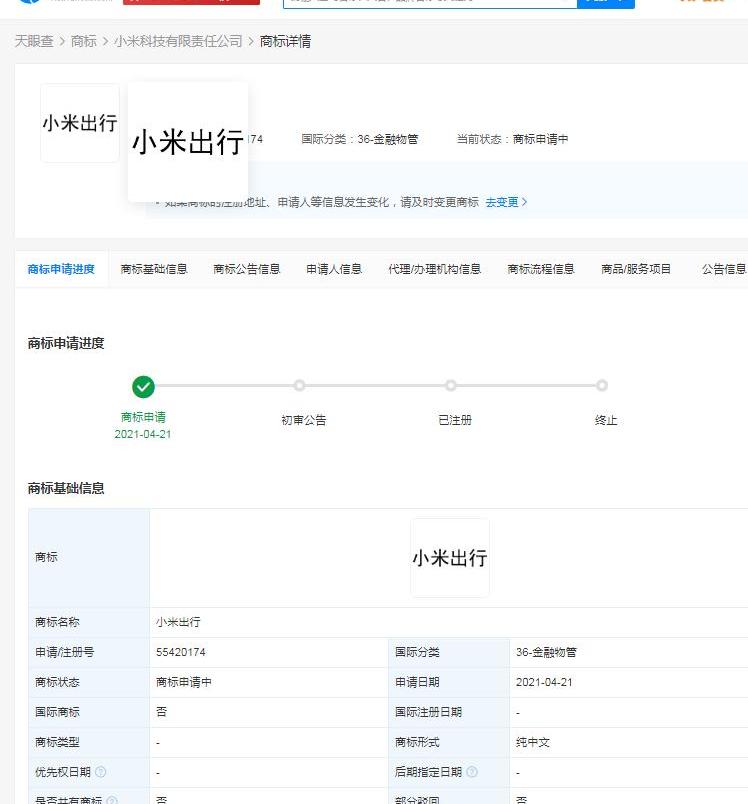Image resolution: width=748 pixels, height=804 pixels.
Task: Open the 商标公告信息 tab
Action: pyautogui.click(x=247, y=269)
